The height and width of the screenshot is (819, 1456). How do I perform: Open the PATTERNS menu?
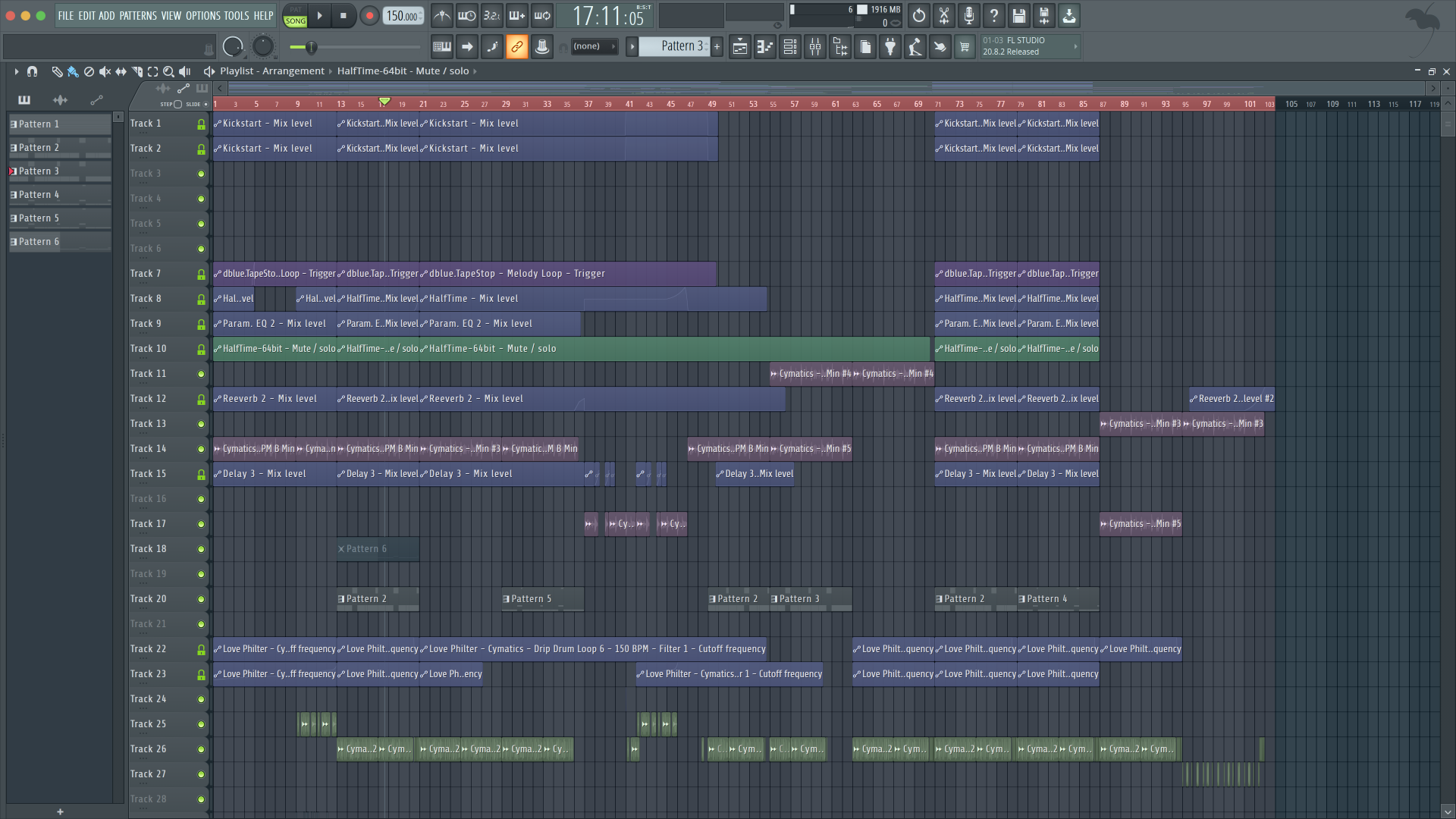tap(138, 15)
